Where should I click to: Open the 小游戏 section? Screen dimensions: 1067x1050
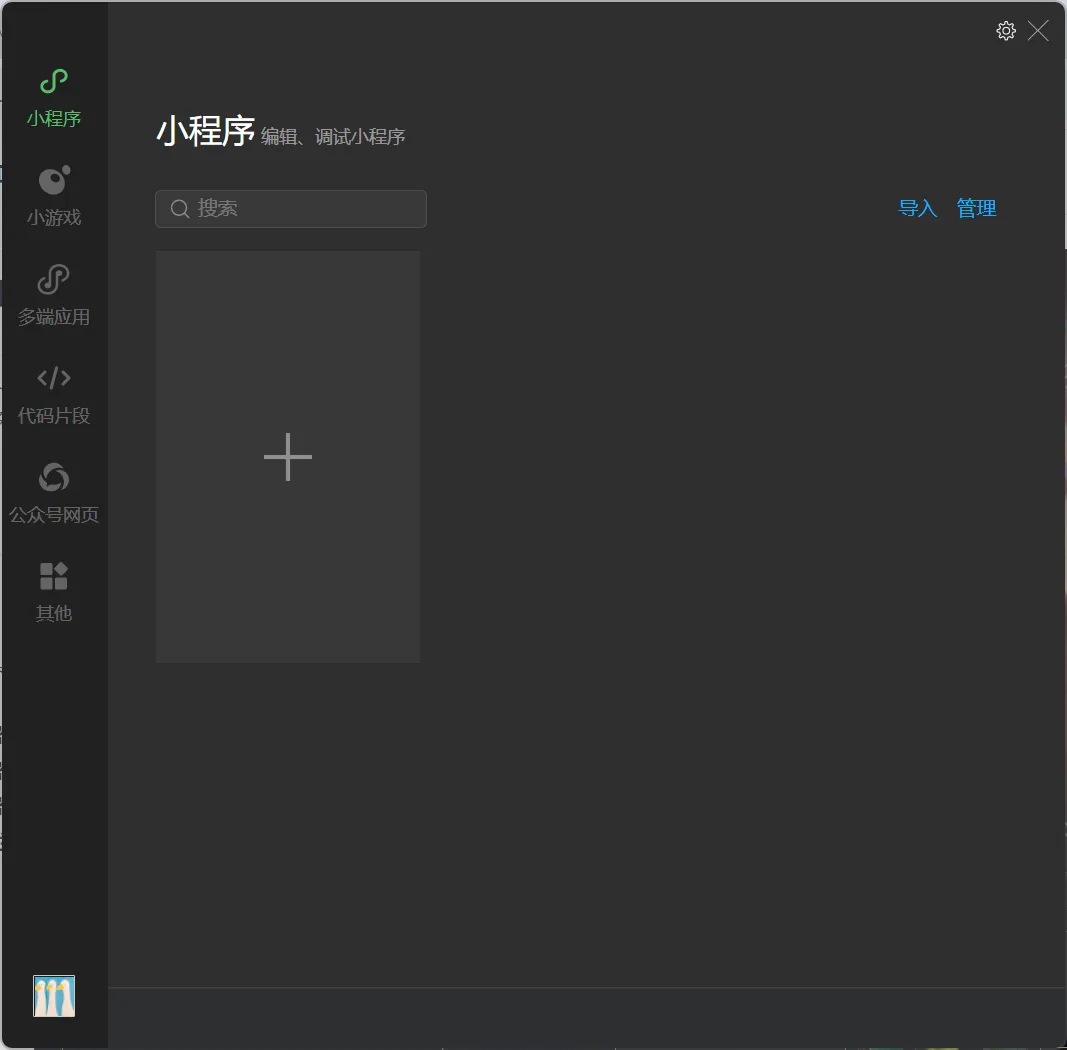click(54, 197)
